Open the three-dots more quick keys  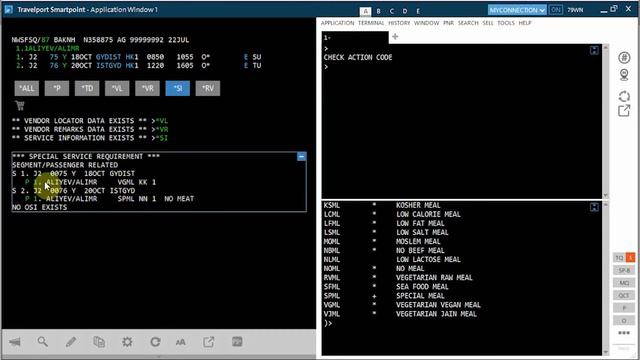tap(624, 333)
